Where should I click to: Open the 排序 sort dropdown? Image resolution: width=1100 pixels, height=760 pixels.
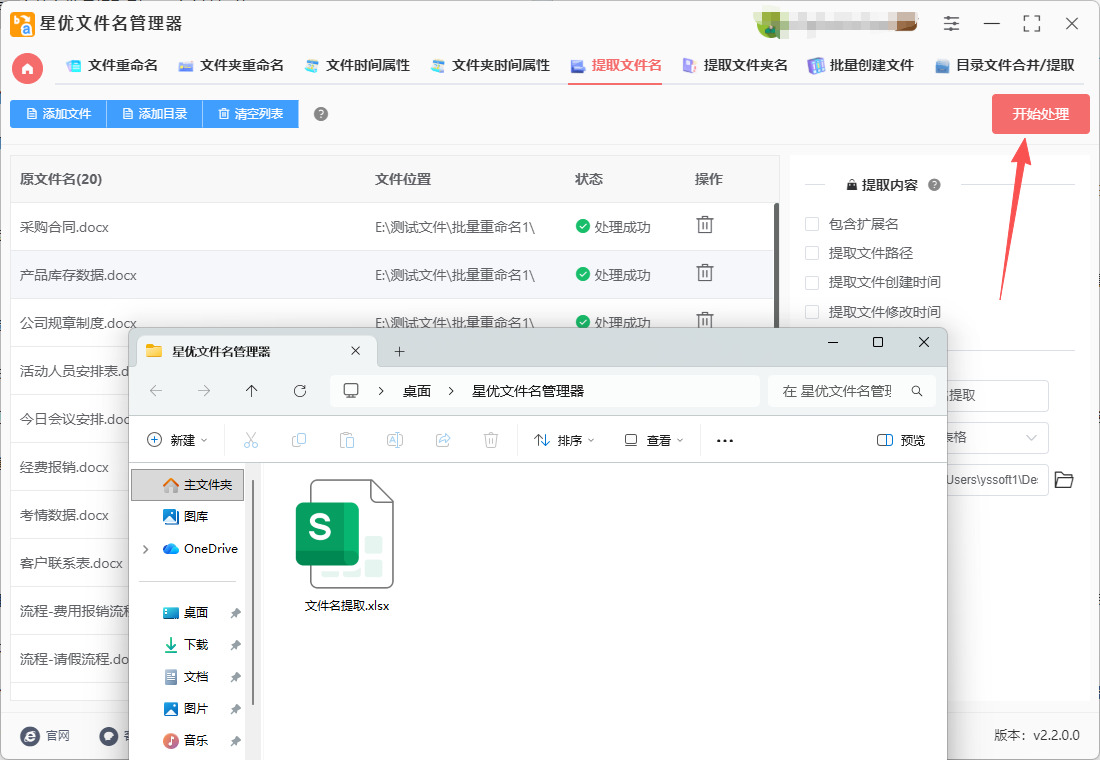tap(565, 440)
